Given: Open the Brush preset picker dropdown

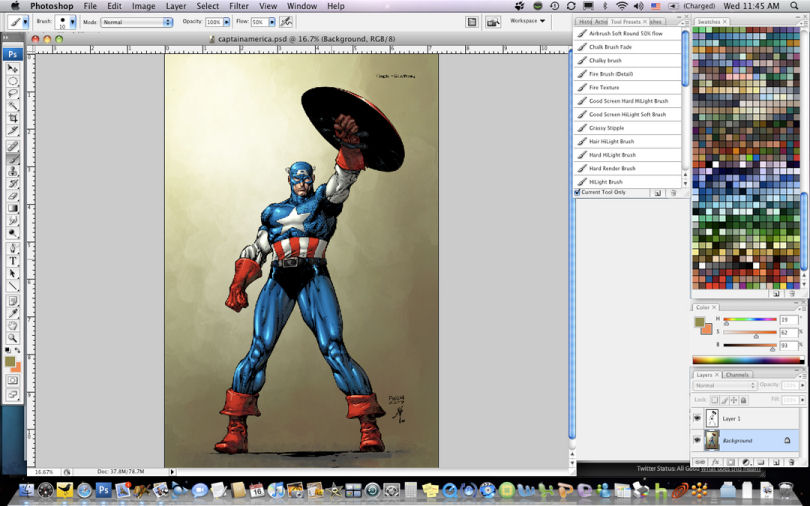Looking at the screenshot, I should point(72,22).
